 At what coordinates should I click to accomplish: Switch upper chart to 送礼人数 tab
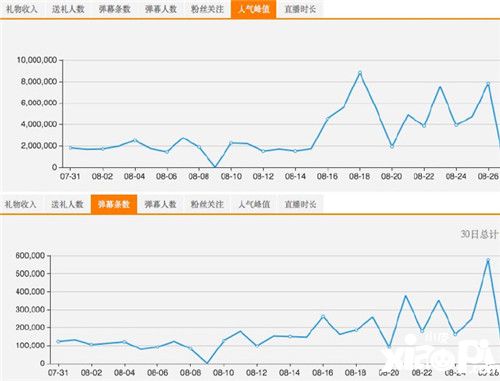pos(68,9)
